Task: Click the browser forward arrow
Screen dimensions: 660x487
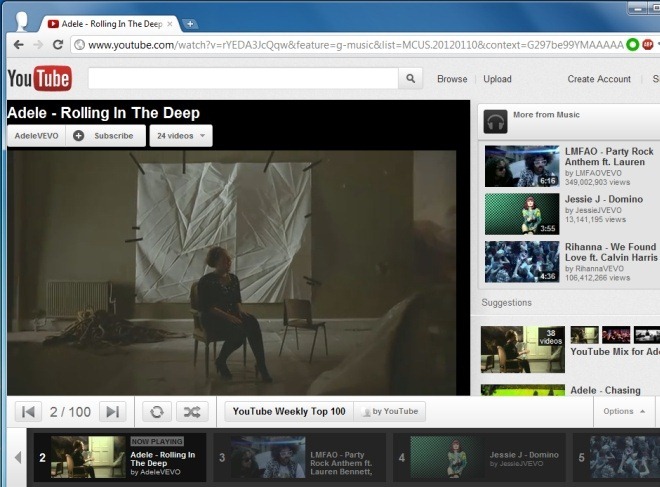Action: coord(38,45)
